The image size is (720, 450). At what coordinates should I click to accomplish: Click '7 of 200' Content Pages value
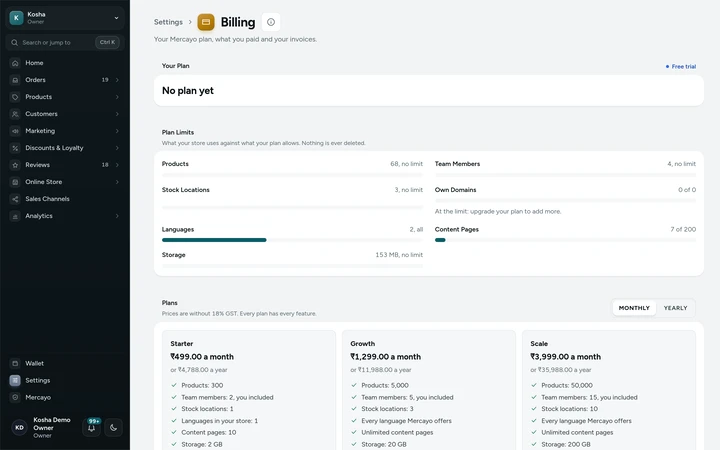click(683, 229)
